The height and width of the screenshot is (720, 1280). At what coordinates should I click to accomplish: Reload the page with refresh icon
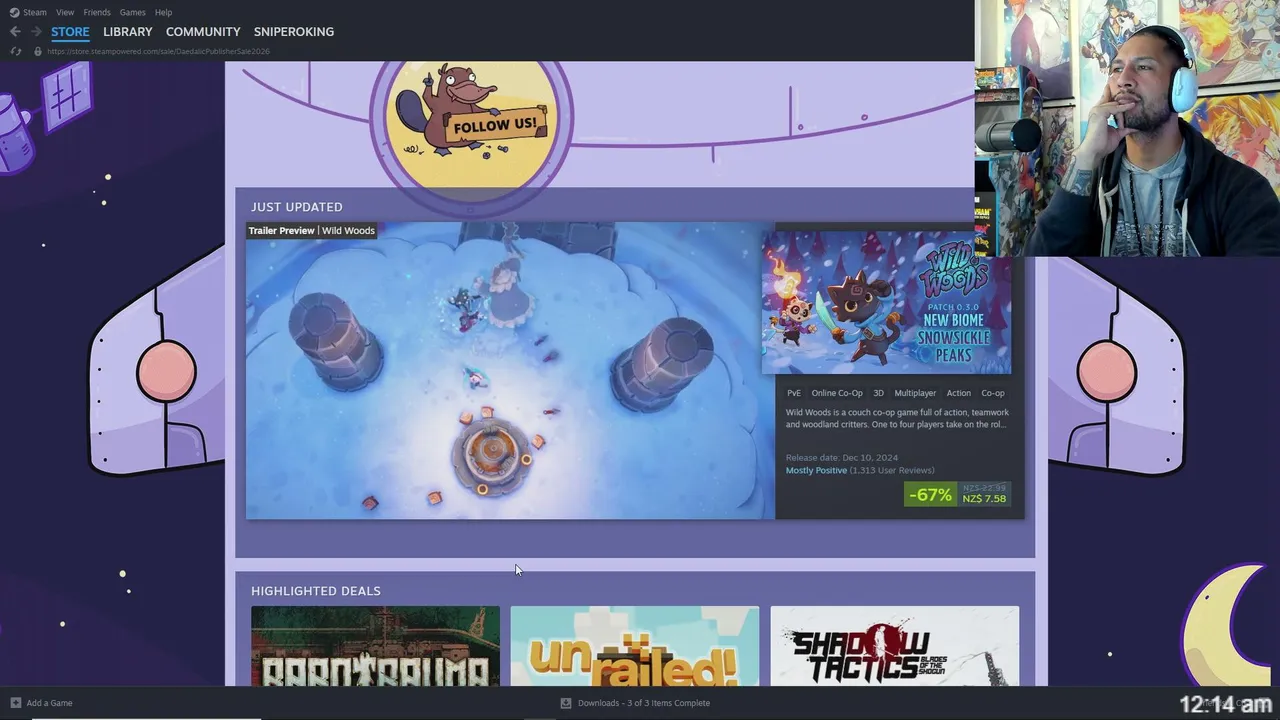[15, 51]
